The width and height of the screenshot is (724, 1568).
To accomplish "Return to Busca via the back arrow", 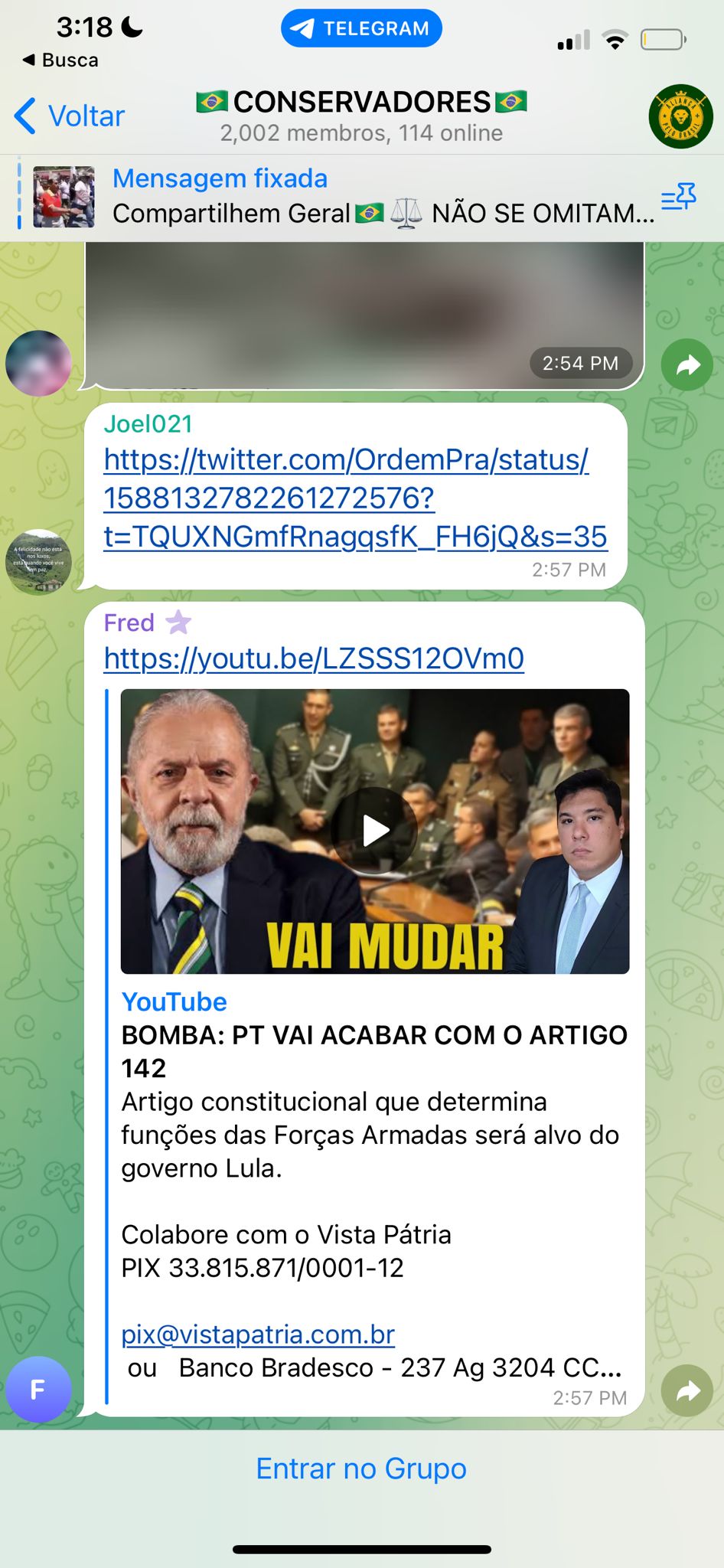I will tap(60, 60).
